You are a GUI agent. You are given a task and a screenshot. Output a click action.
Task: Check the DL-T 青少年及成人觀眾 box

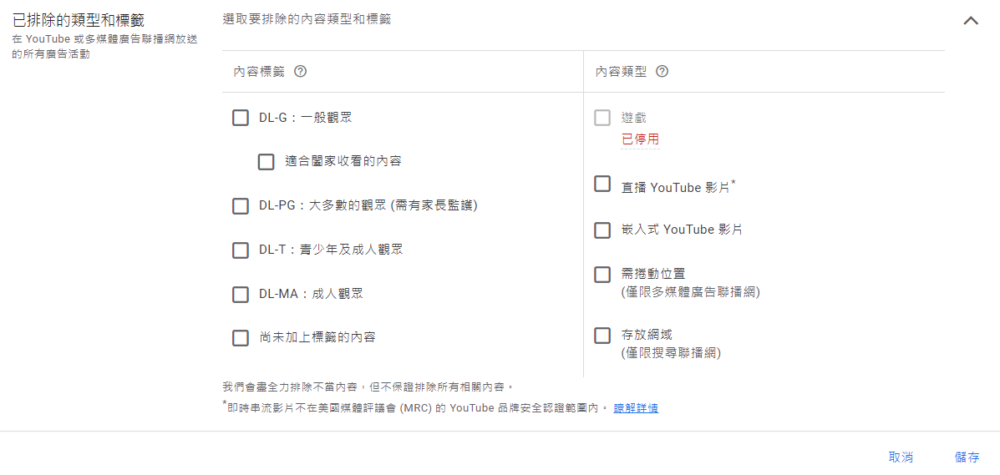click(240, 250)
